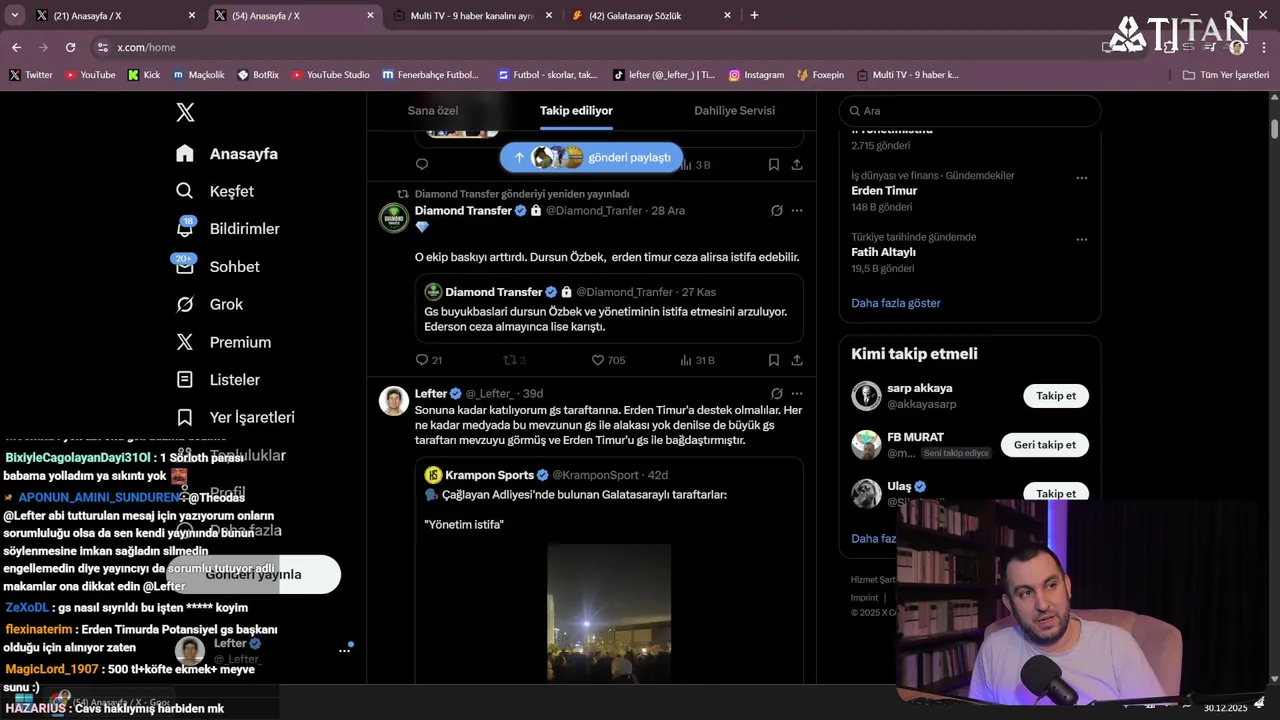Open Listeler lists page
The width and height of the screenshot is (1280, 720).
pyautogui.click(x=217, y=380)
